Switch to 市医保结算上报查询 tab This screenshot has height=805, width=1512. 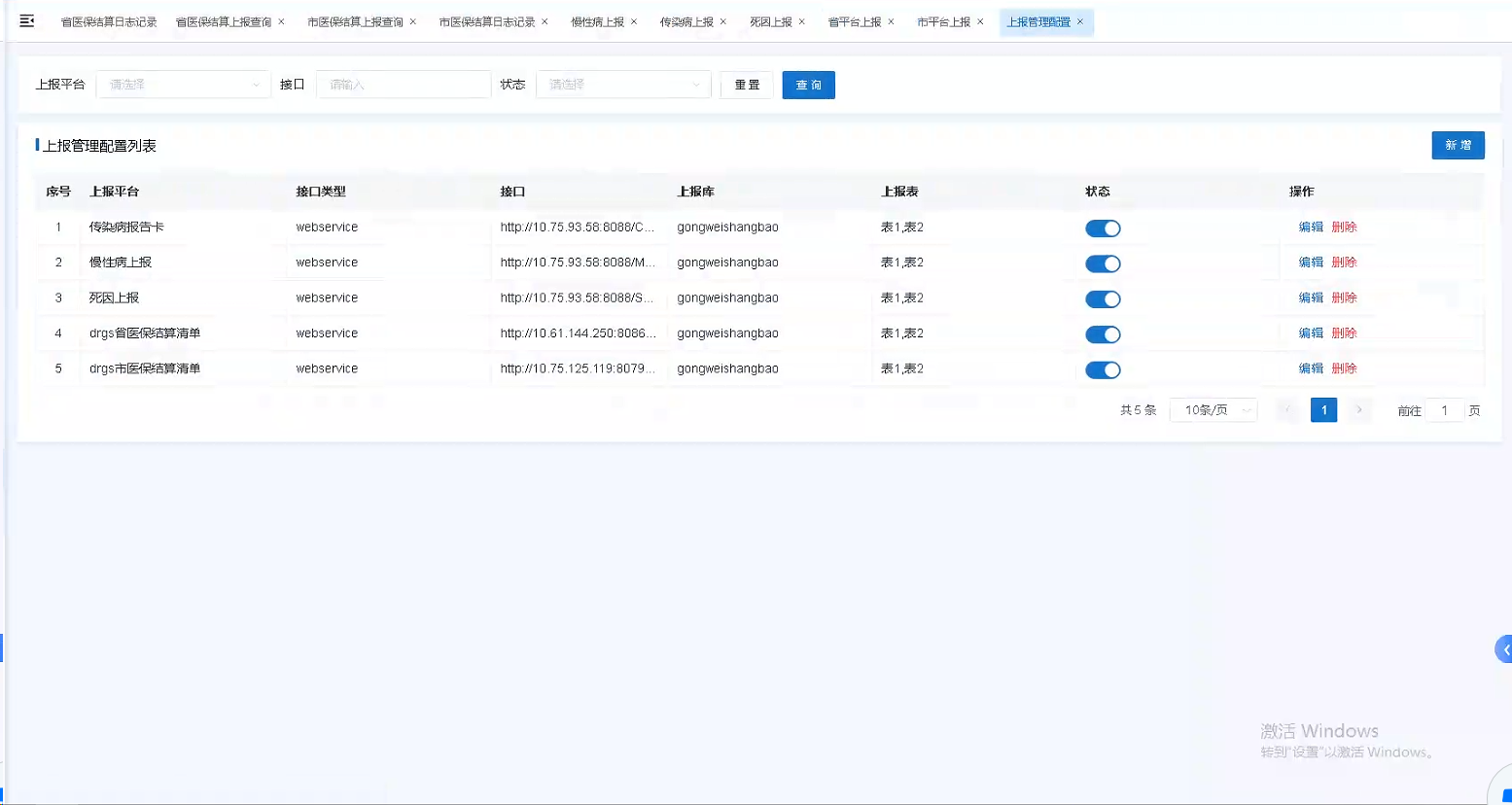[355, 21]
